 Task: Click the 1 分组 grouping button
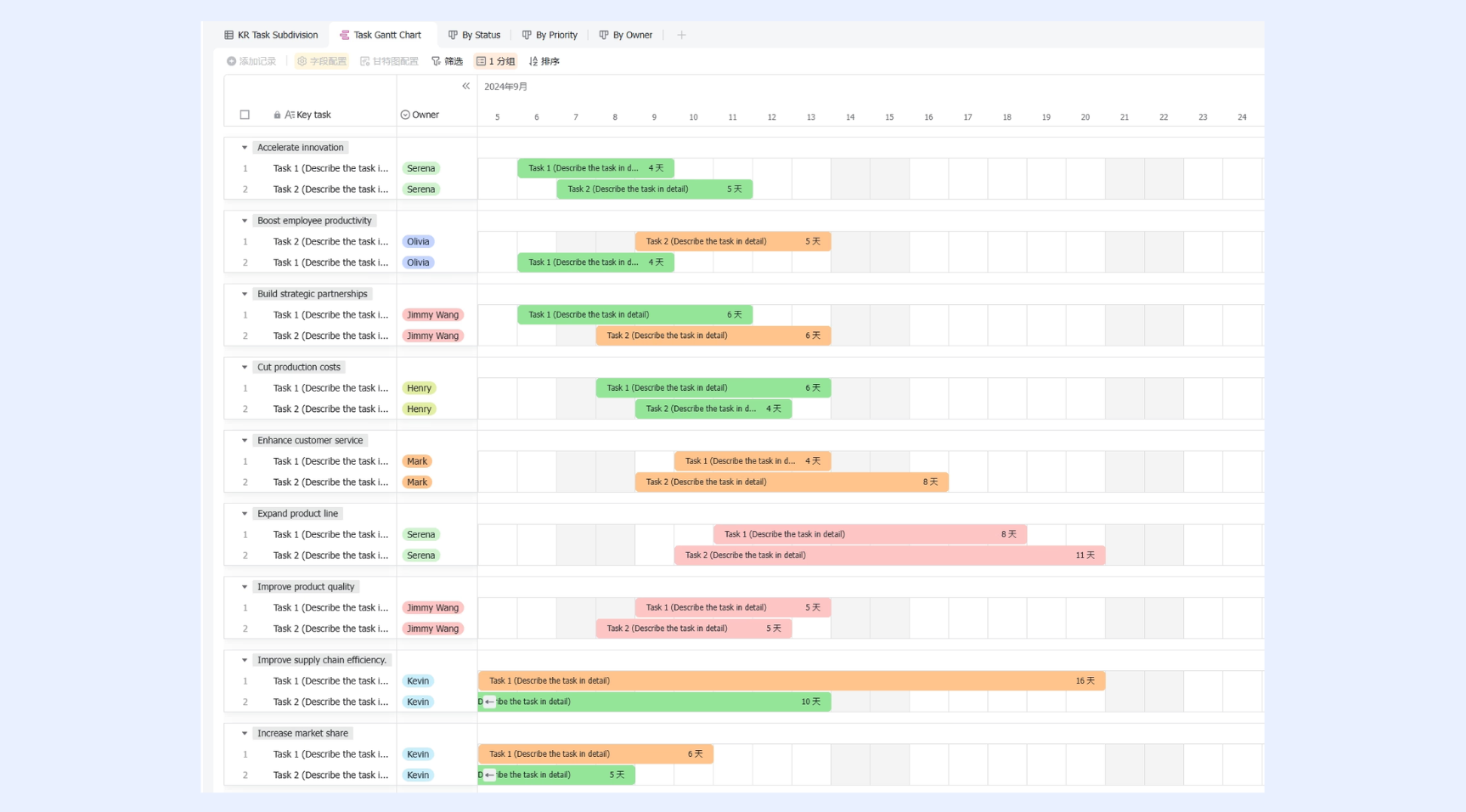[x=496, y=61]
